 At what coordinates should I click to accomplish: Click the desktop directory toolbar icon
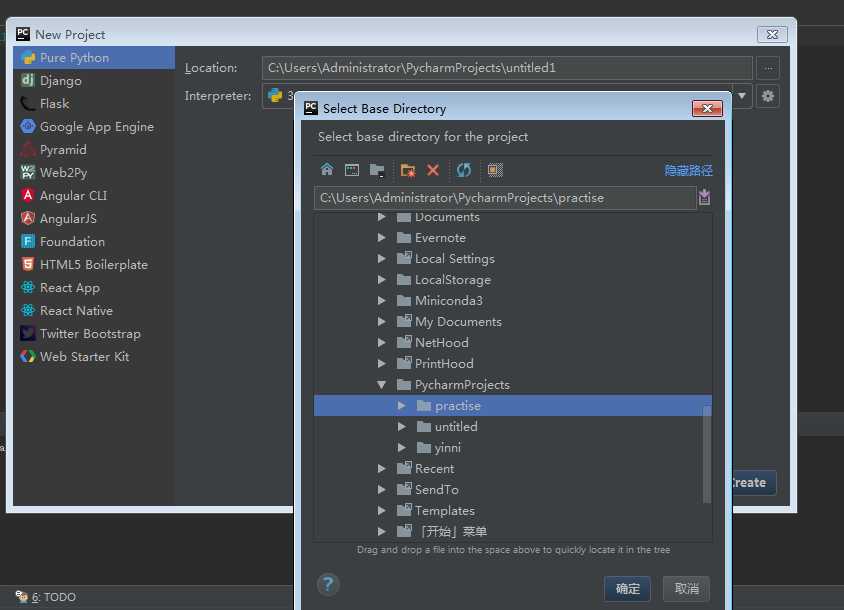(352, 170)
